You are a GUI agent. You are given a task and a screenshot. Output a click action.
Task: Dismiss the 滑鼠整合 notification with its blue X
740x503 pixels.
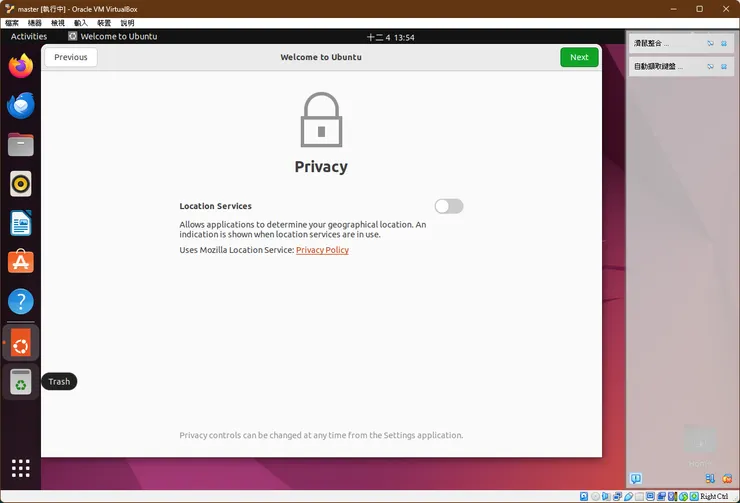[724, 43]
